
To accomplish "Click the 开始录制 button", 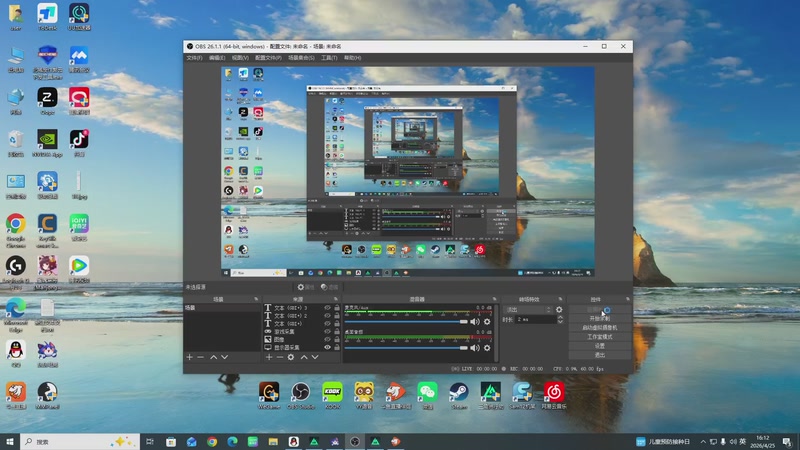I will pyautogui.click(x=600, y=318).
